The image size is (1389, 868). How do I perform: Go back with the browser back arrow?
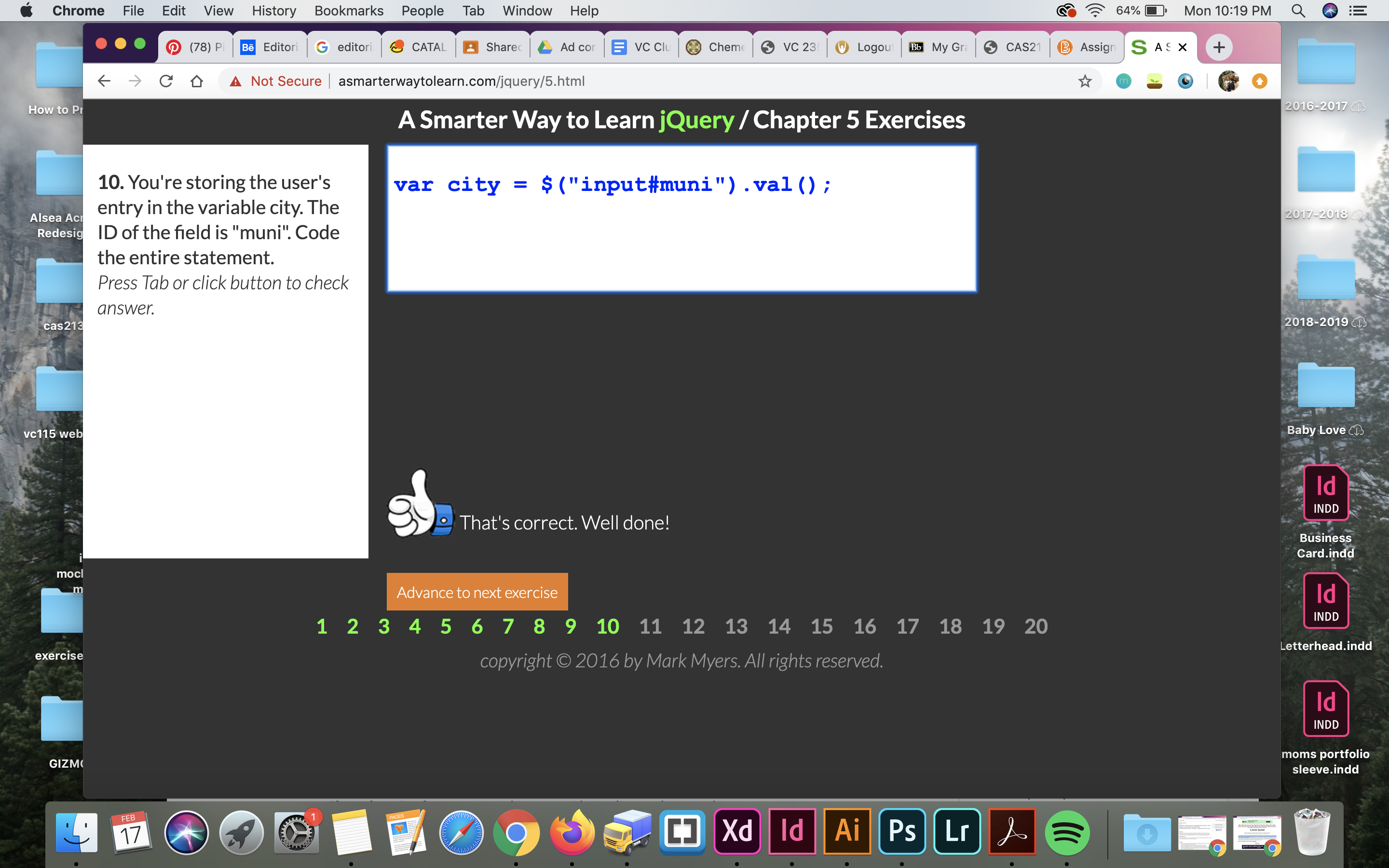coord(104,81)
